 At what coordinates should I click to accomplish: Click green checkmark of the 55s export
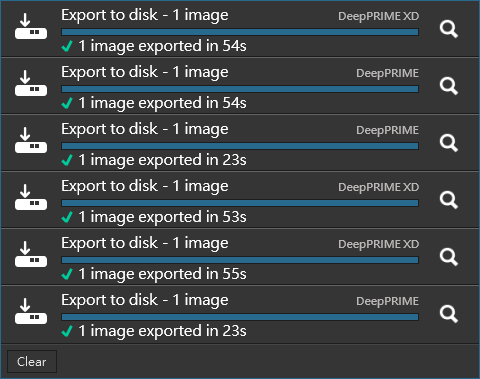(x=67, y=274)
